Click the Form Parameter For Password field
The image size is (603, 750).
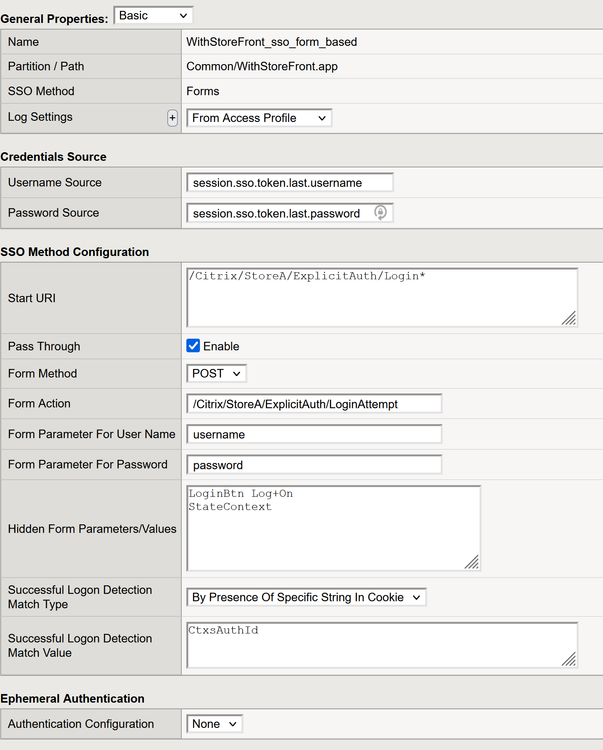[313, 465]
